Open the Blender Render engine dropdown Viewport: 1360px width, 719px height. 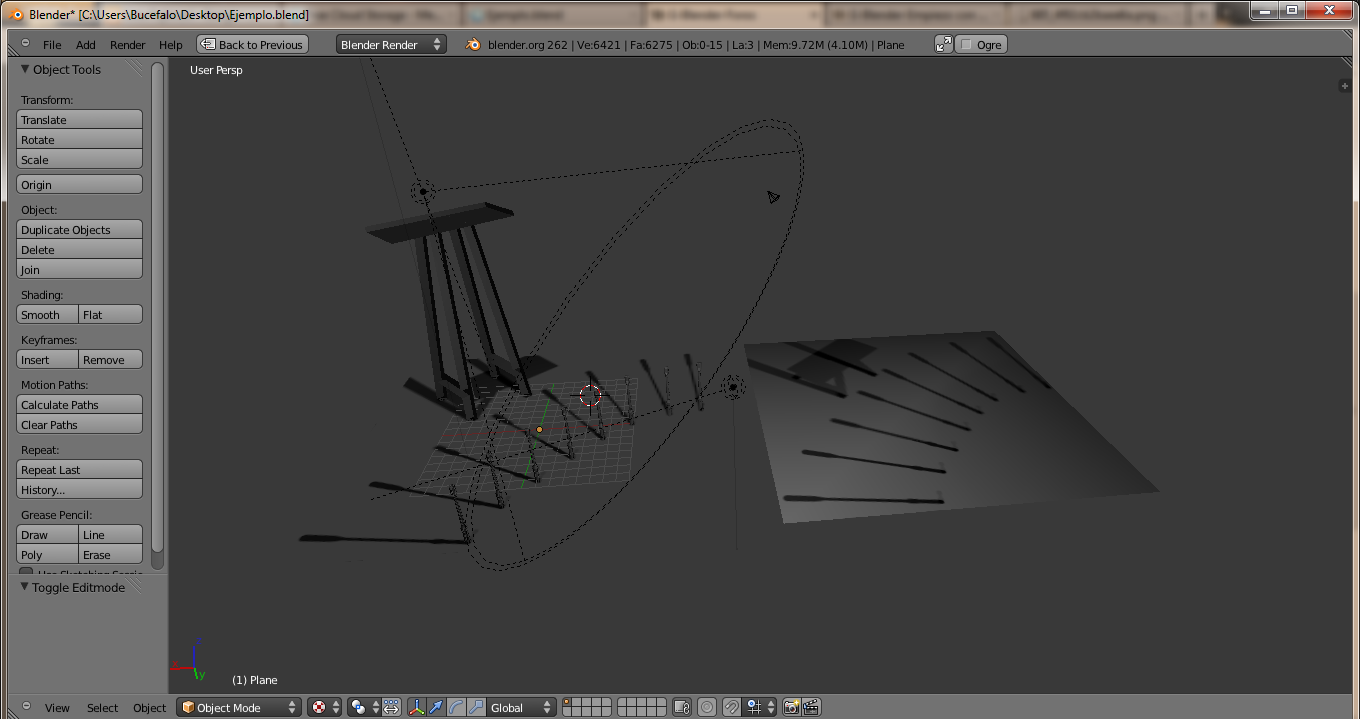click(391, 44)
